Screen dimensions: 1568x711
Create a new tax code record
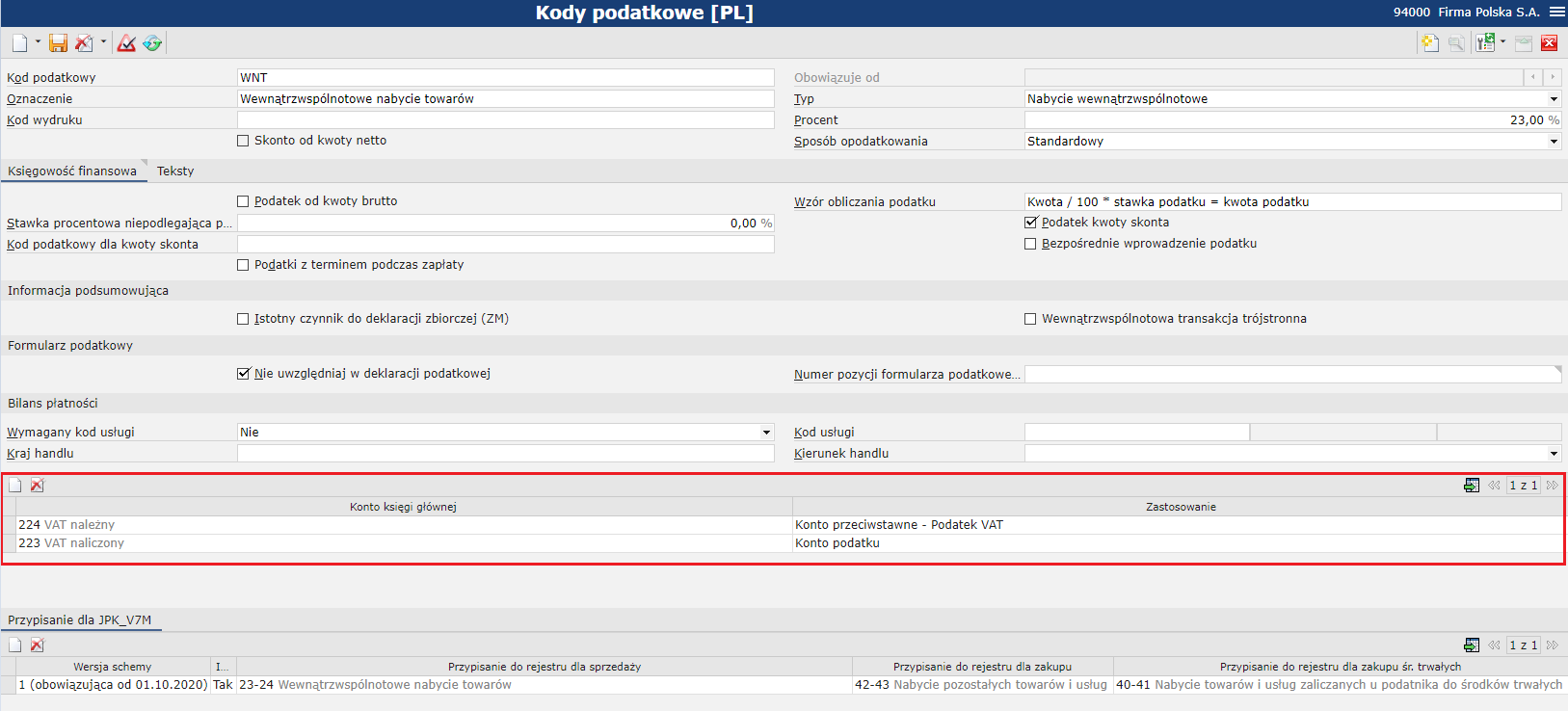19,42
